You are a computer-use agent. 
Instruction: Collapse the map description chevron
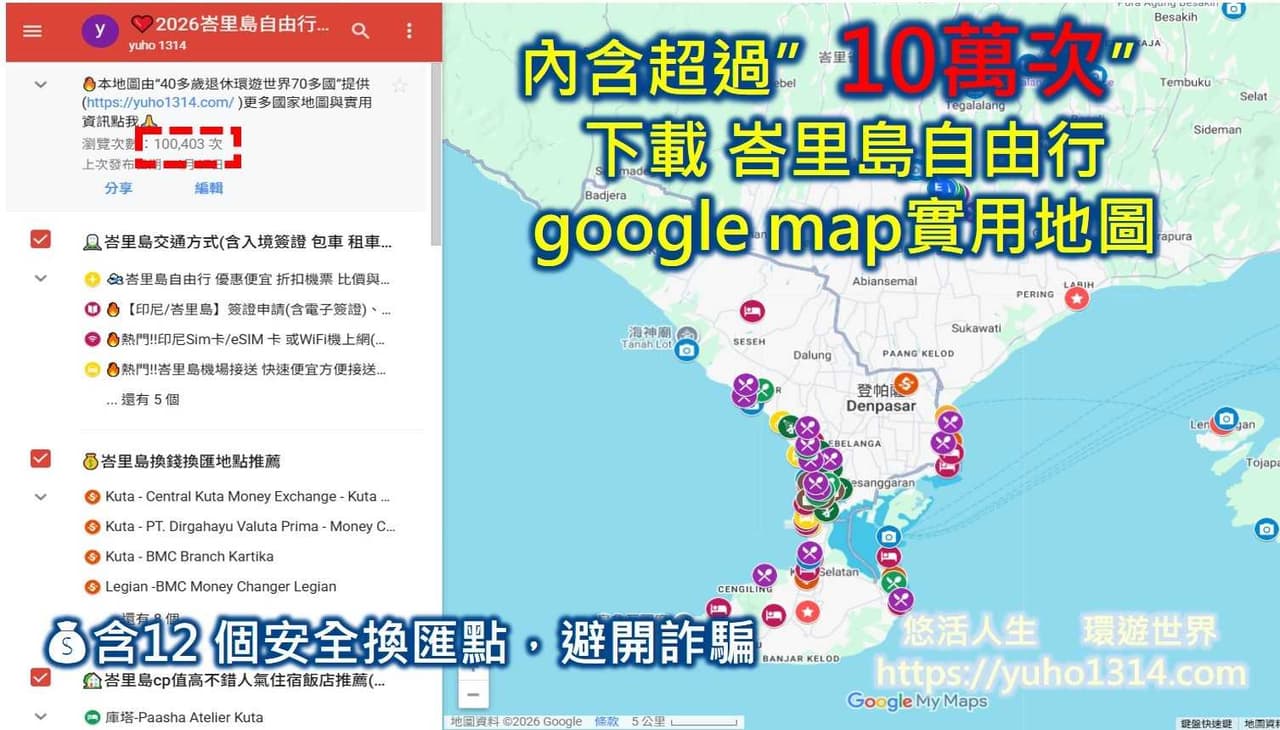(x=41, y=85)
